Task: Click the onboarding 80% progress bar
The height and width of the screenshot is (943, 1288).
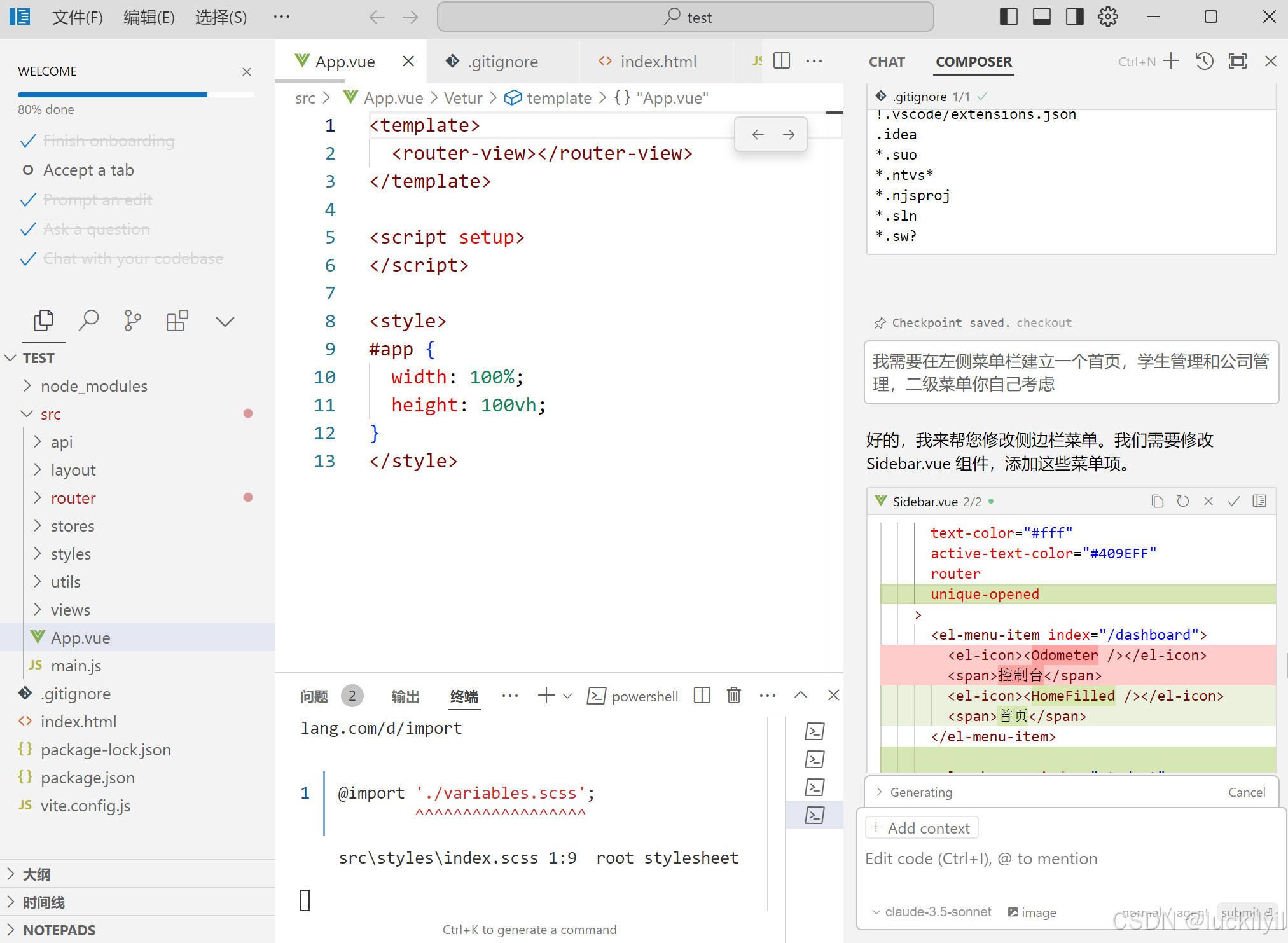Action: click(x=135, y=95)
